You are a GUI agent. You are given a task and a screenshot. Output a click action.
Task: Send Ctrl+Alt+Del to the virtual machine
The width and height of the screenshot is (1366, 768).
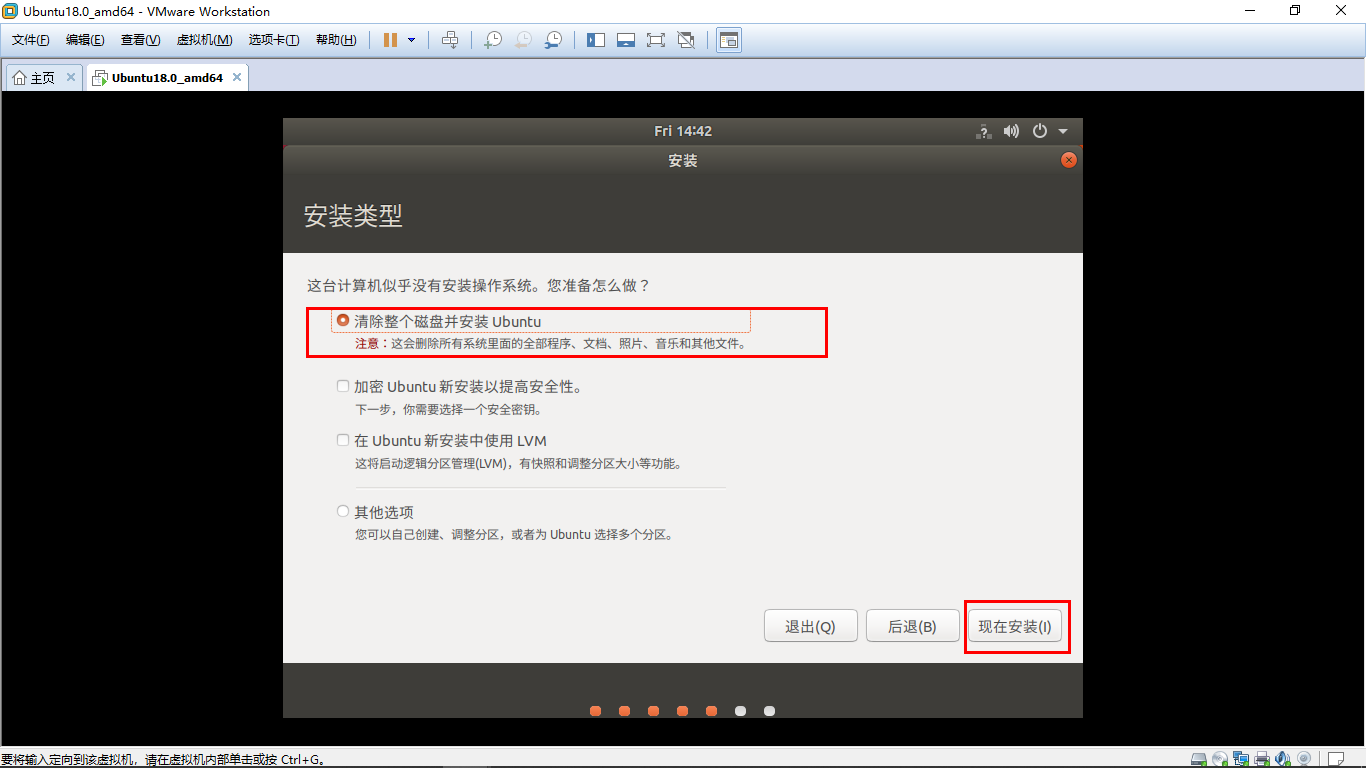point(450,40)
